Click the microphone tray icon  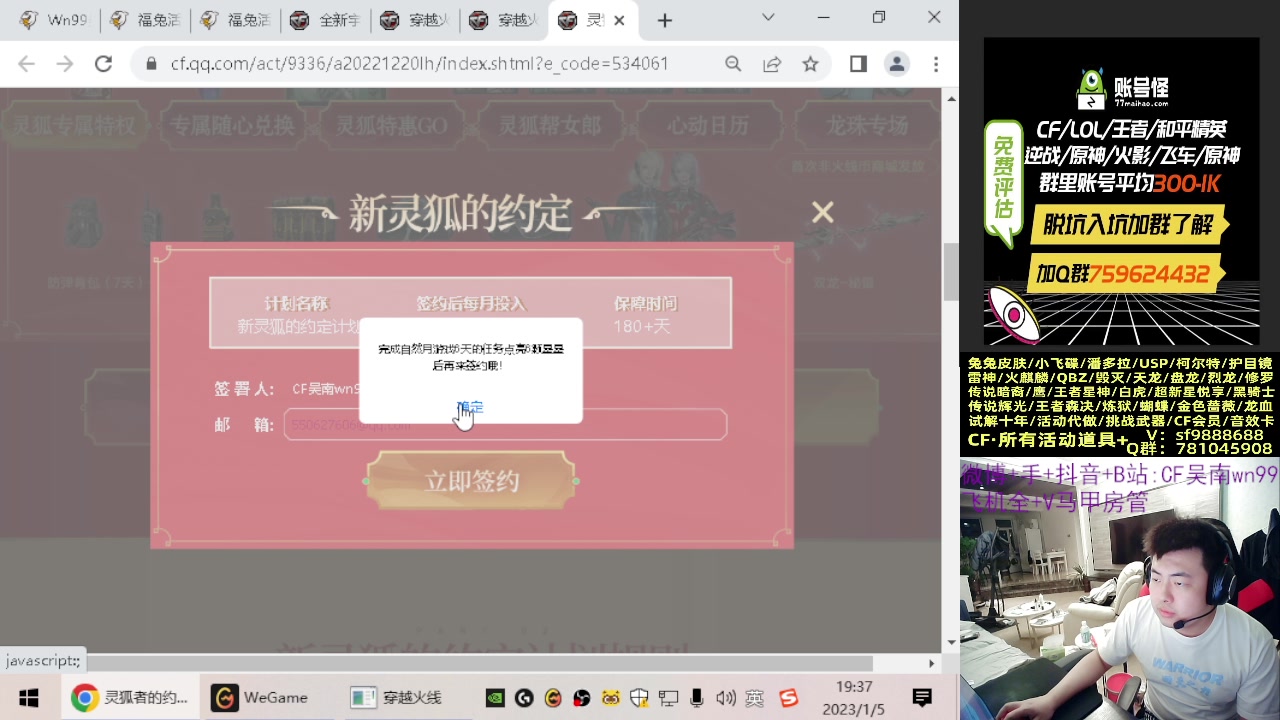coord(697,698)
